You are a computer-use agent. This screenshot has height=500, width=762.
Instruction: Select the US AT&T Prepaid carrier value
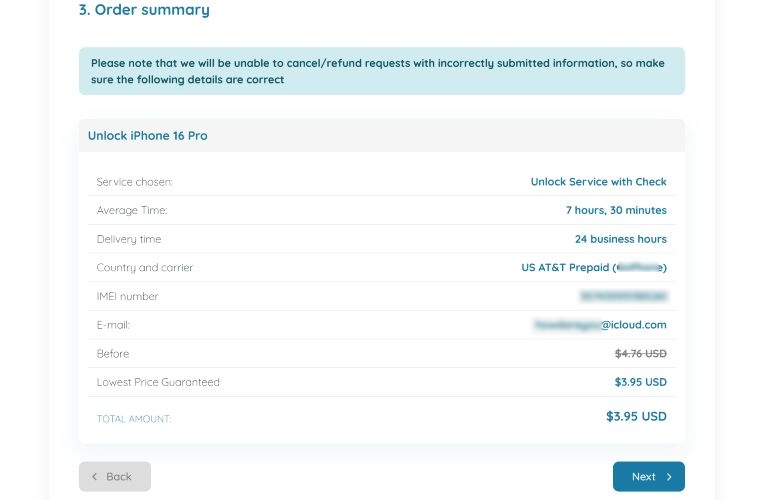(x=593, y=268)
